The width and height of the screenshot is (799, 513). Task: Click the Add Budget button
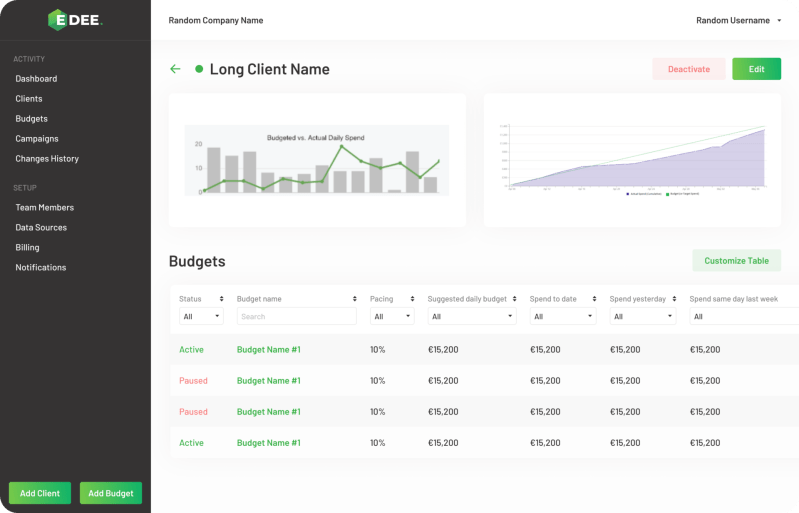[111, 493]
